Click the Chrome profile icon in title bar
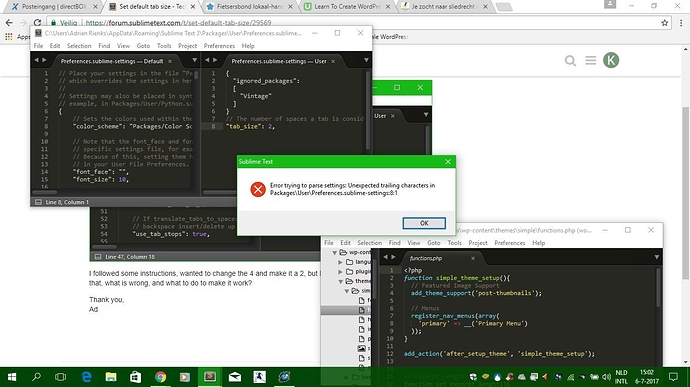The image size is (690, 387). click(610, 4)
